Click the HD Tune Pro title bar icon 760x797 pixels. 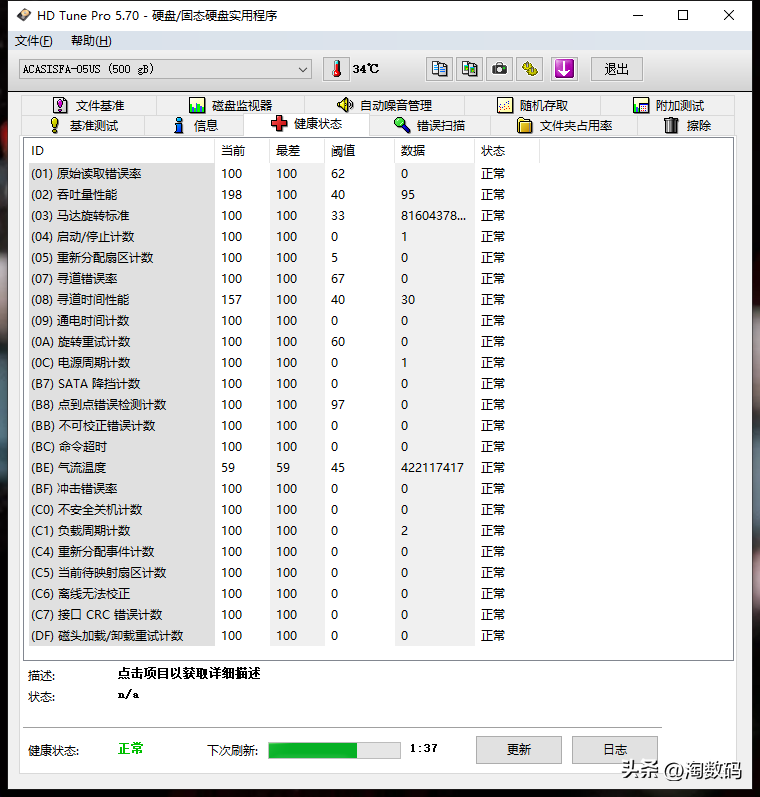(24, 15)
